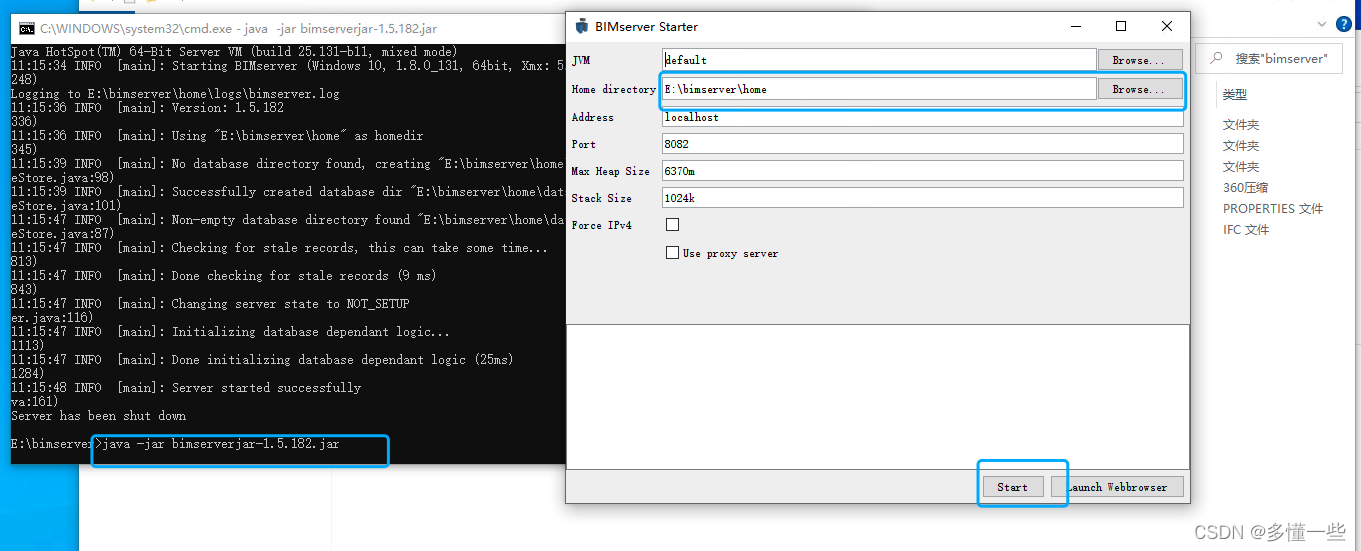Click the 'Server has been shut down' line

(x=98, y=415)
